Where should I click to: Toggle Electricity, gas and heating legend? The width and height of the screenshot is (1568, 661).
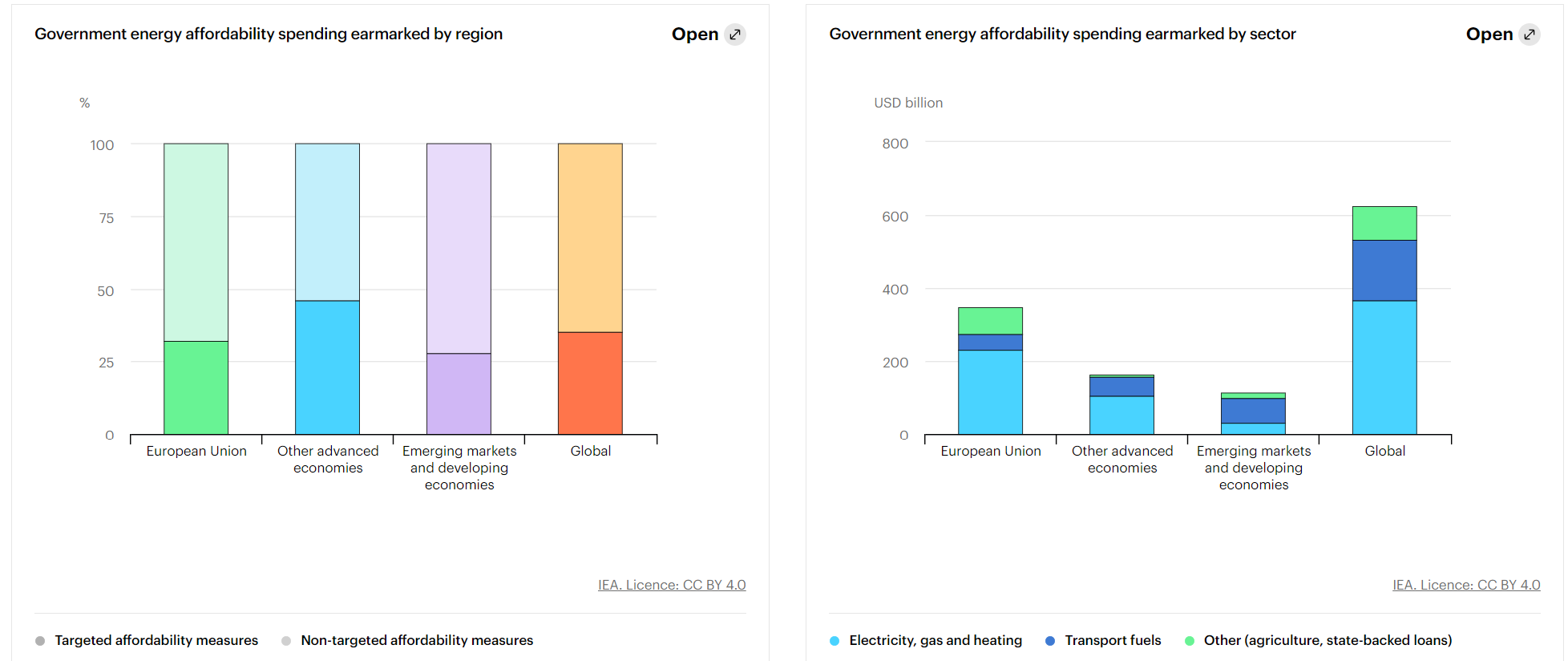(x=935, y=640)
